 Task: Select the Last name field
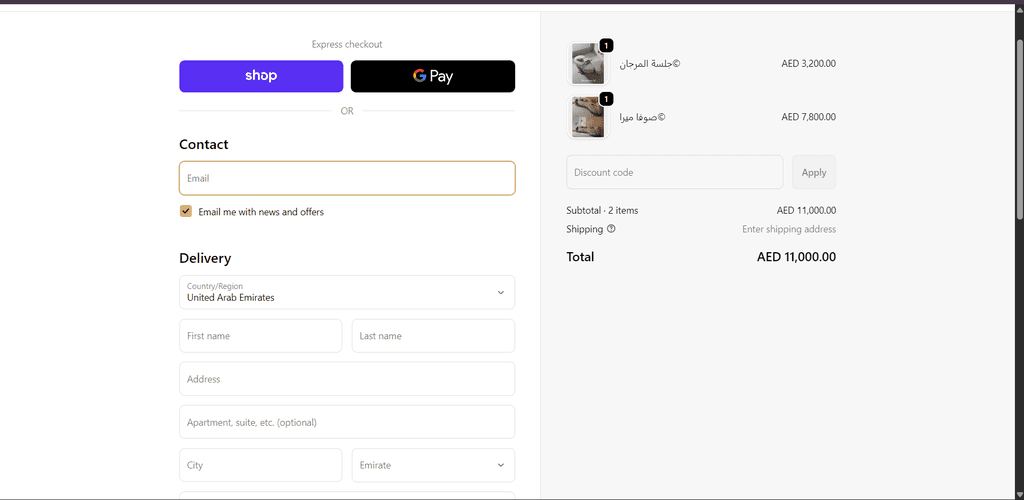click(433, 336)
